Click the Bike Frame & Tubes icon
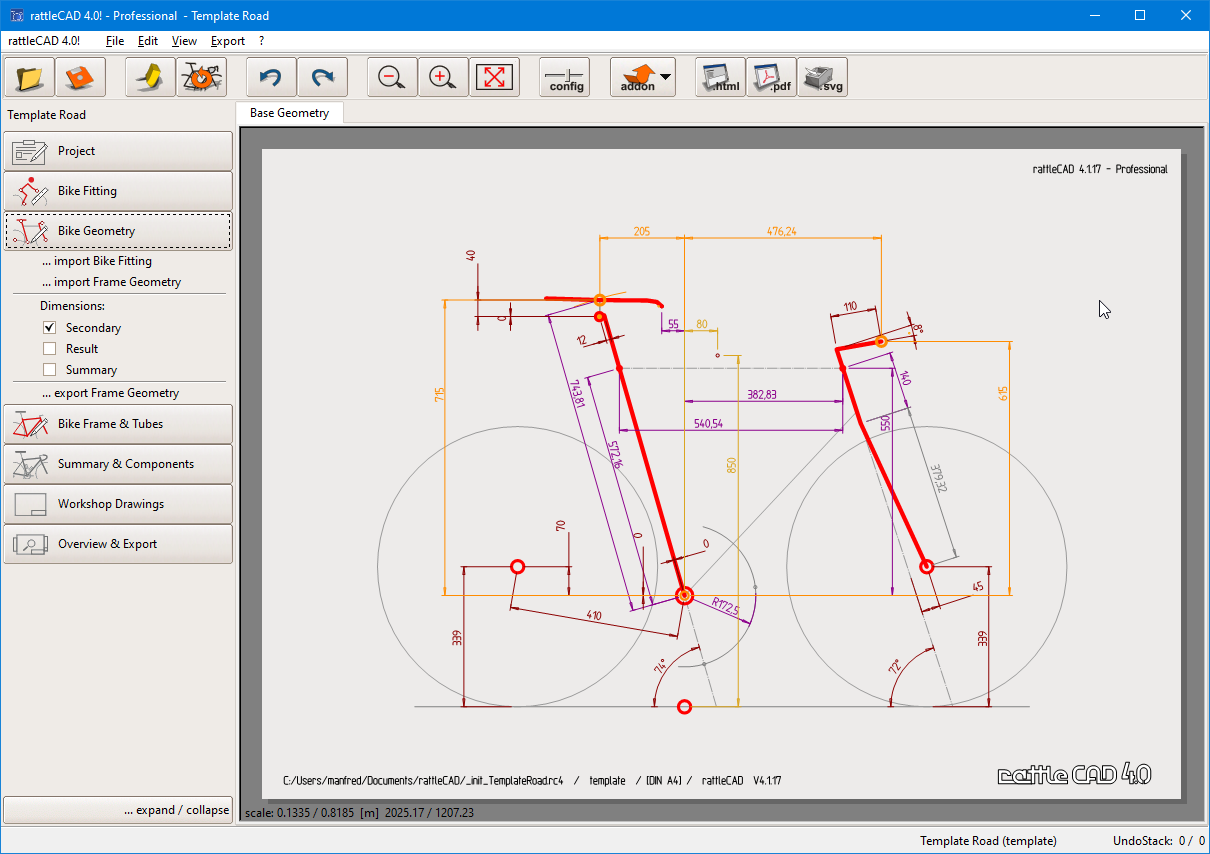This screenshot has height=854, width=1210. point(30,424)
